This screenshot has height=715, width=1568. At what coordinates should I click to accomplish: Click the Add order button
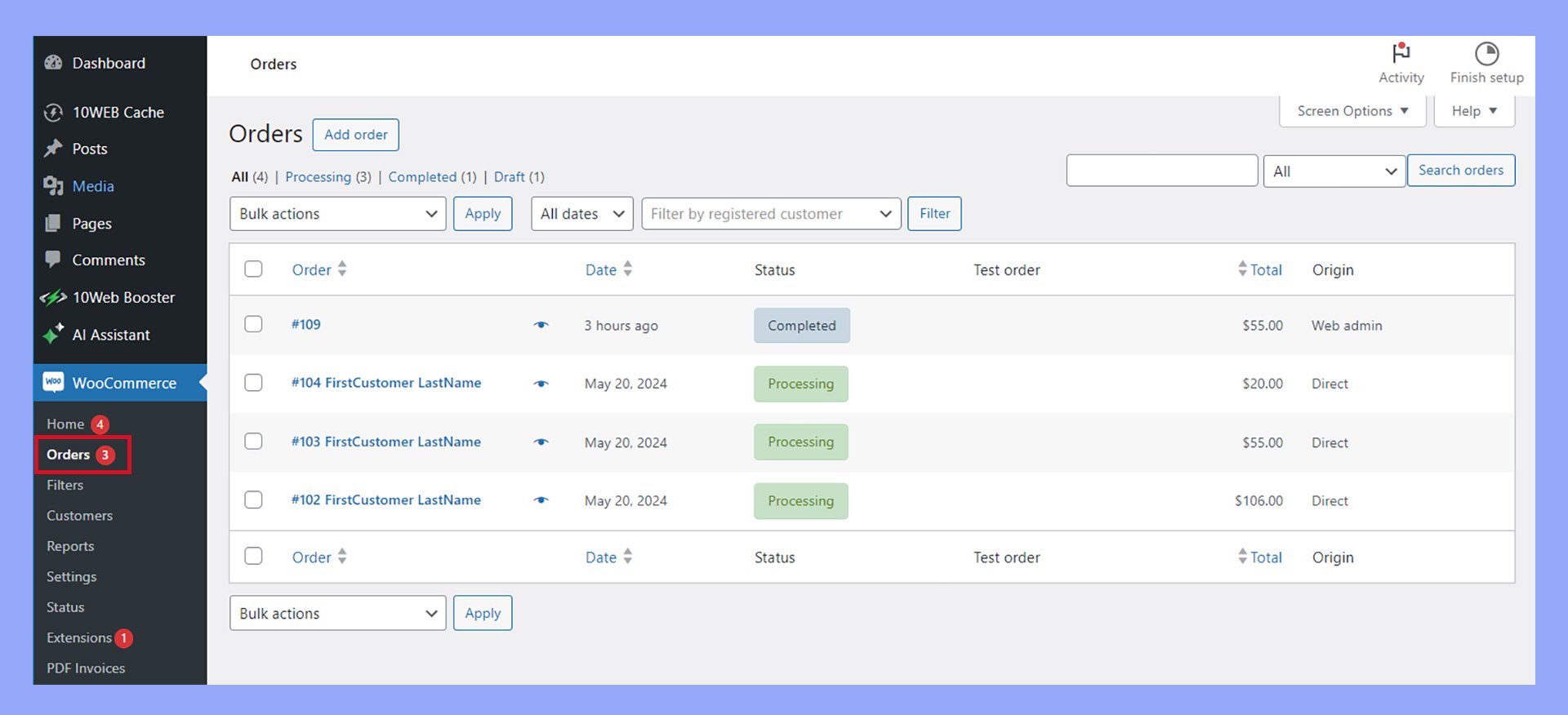[x=355, y=135]
